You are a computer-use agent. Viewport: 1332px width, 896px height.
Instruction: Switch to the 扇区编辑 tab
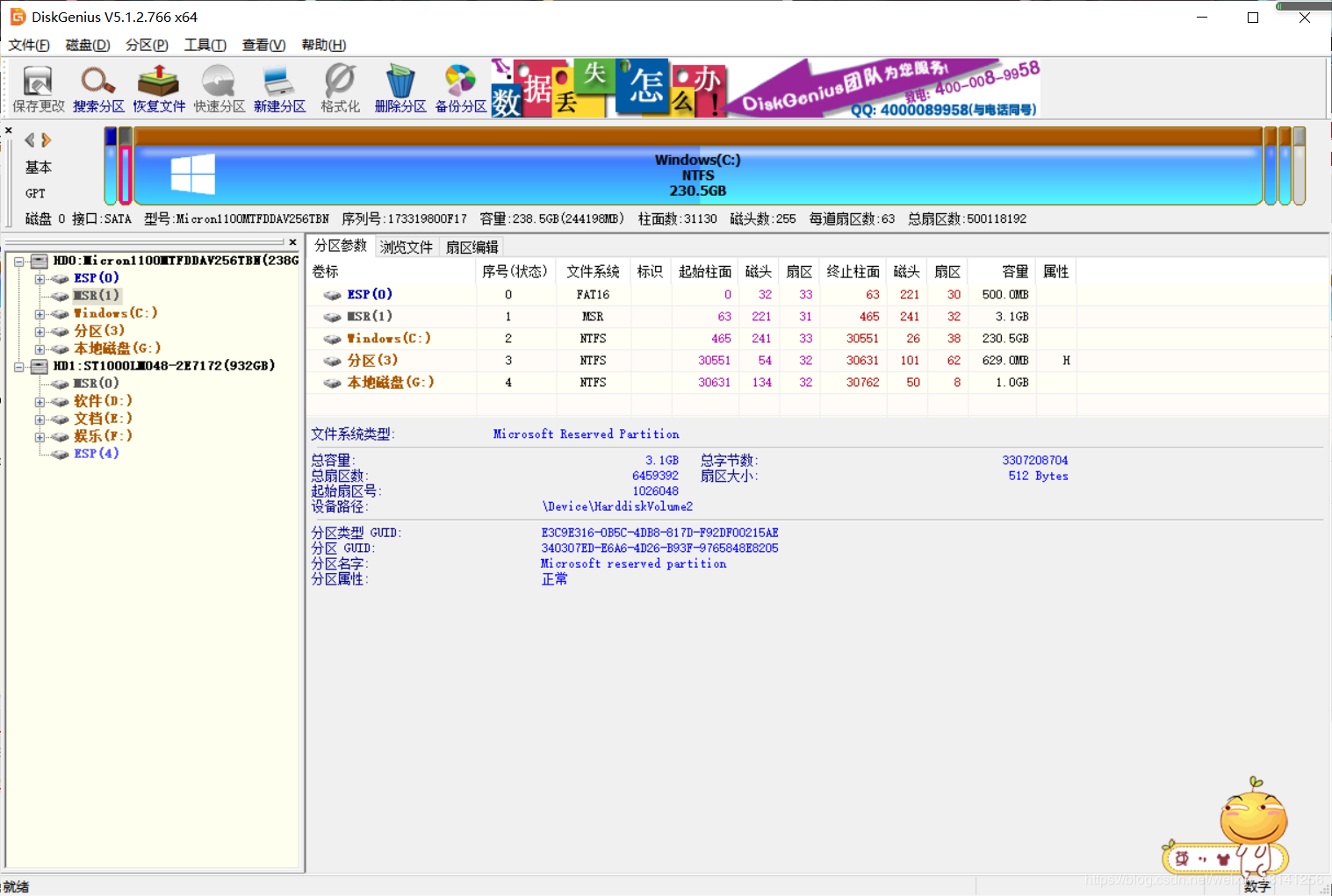point(472,247)
